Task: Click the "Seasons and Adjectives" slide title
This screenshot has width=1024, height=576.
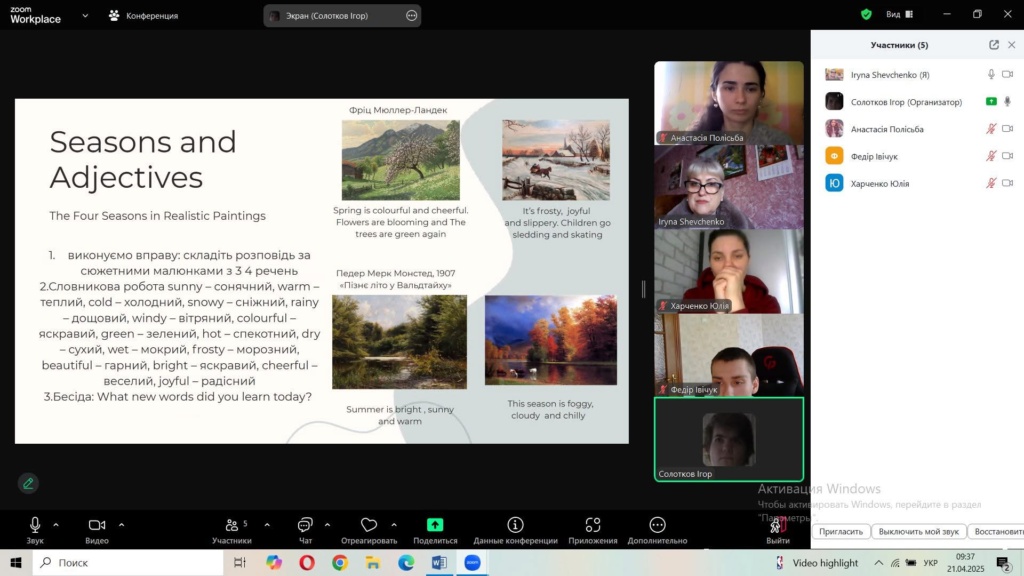Action: pyautogui.click(x=143, y=159)
